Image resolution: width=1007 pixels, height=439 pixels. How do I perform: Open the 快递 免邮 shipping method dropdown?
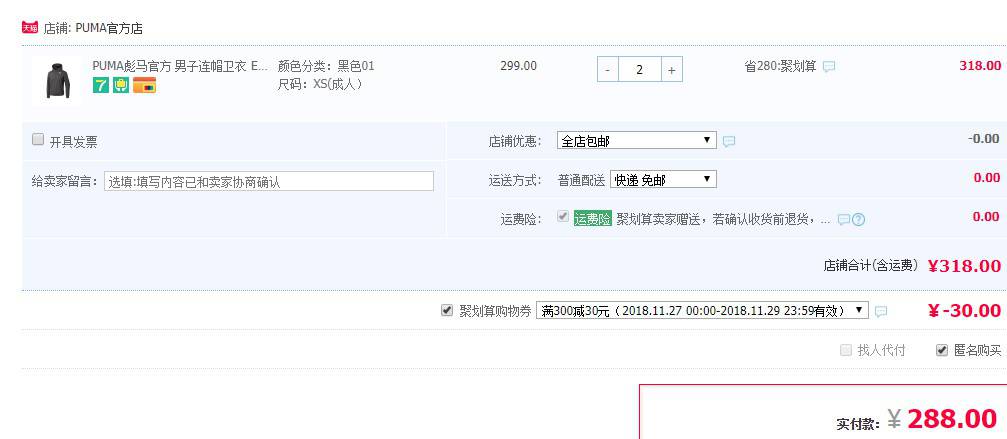[x=663, y=180]
